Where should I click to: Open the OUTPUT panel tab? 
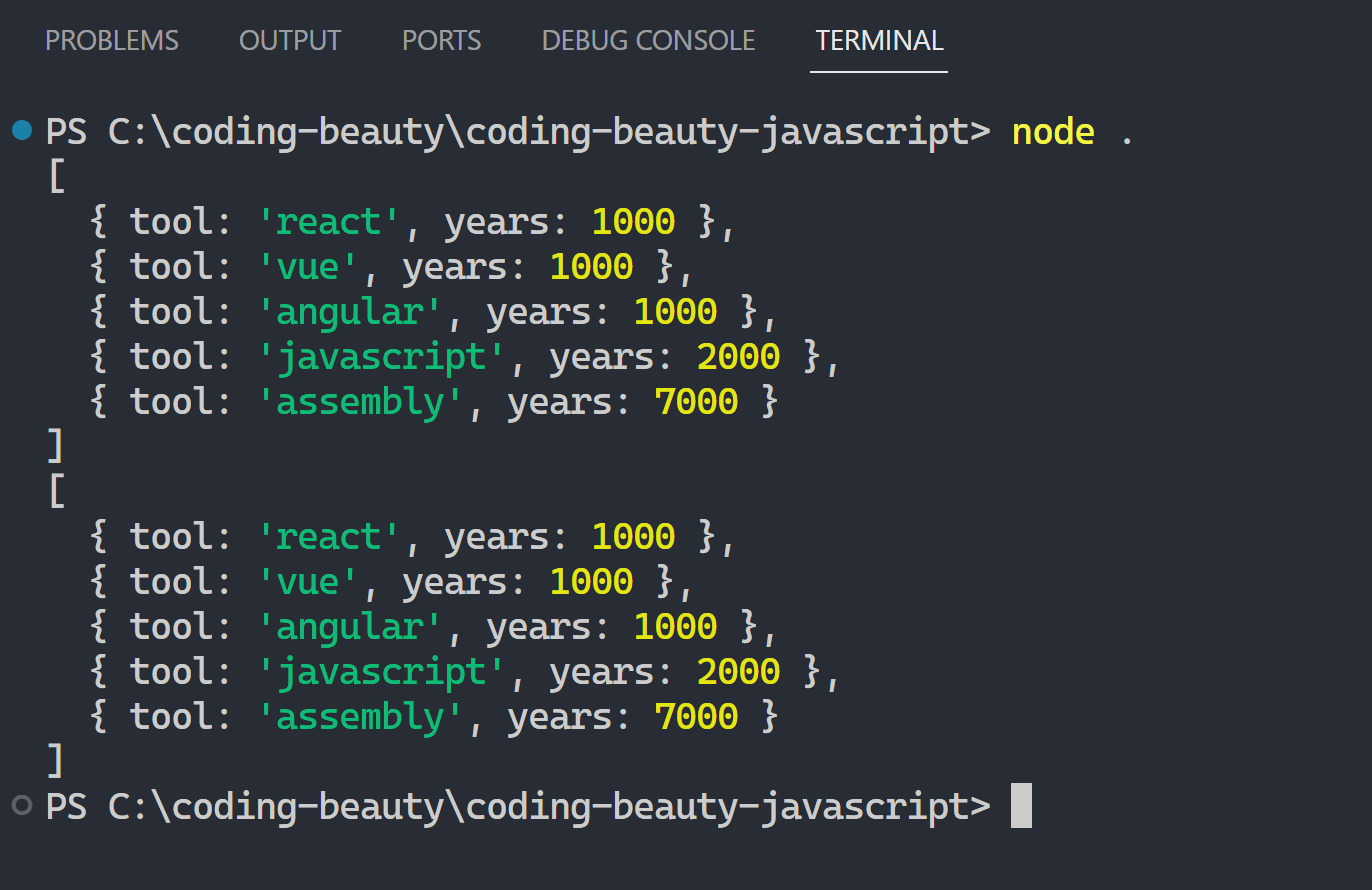coord(290,41)
